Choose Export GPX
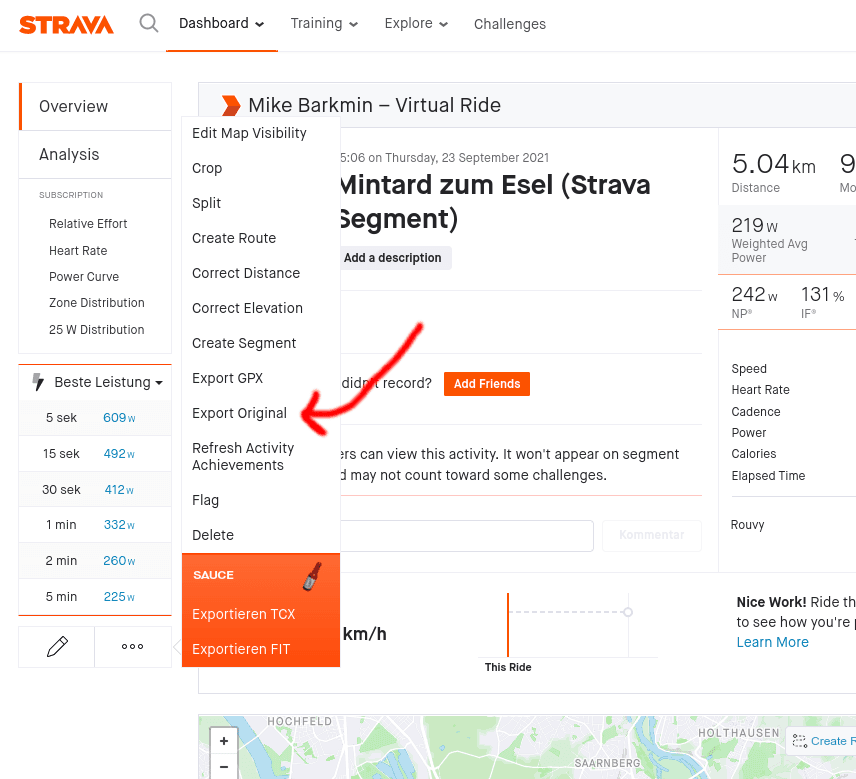The width and height of the screenshot is (856, 779). click(228, 378)
